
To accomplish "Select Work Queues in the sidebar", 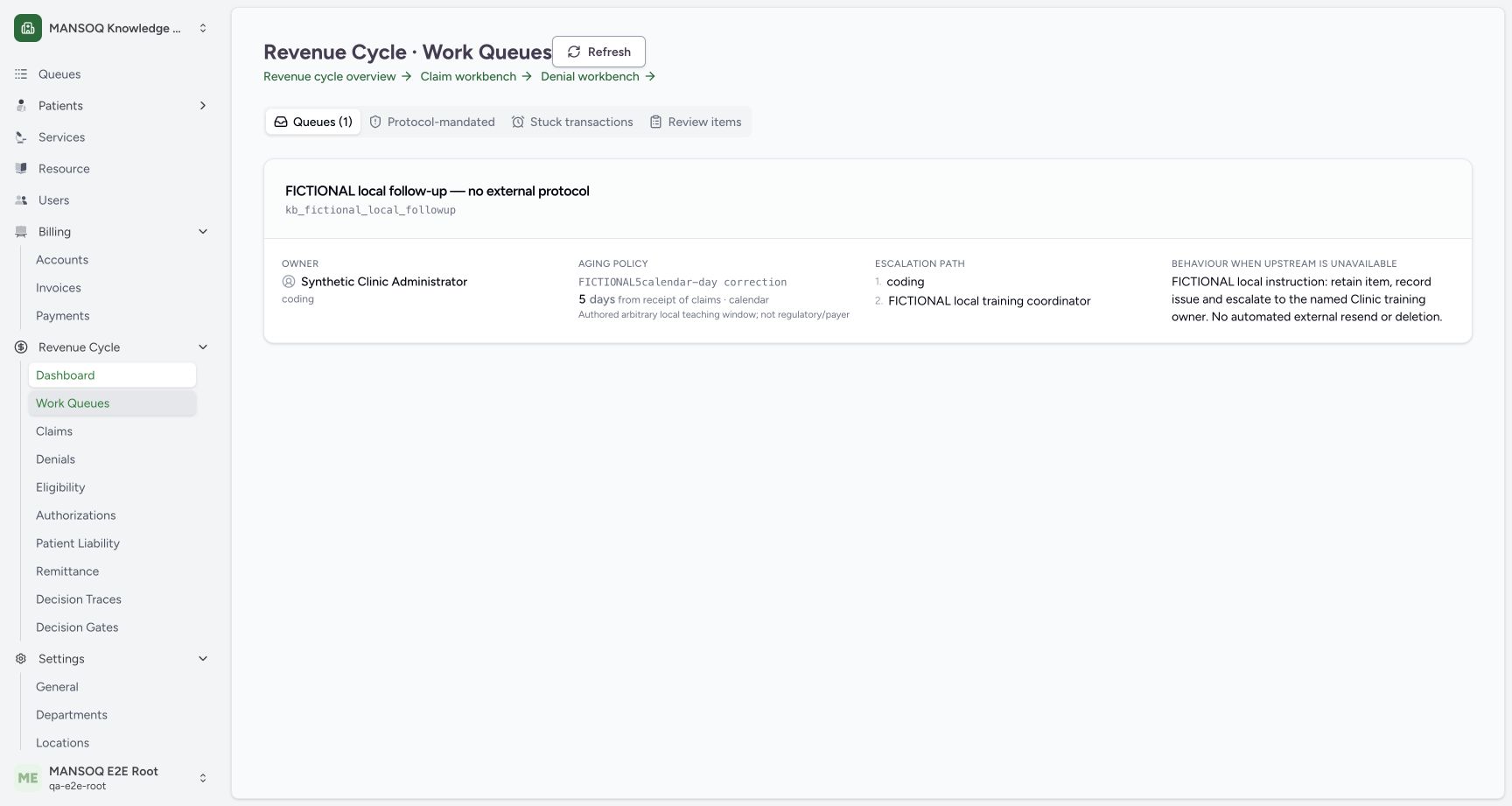I will click(112, 403).
